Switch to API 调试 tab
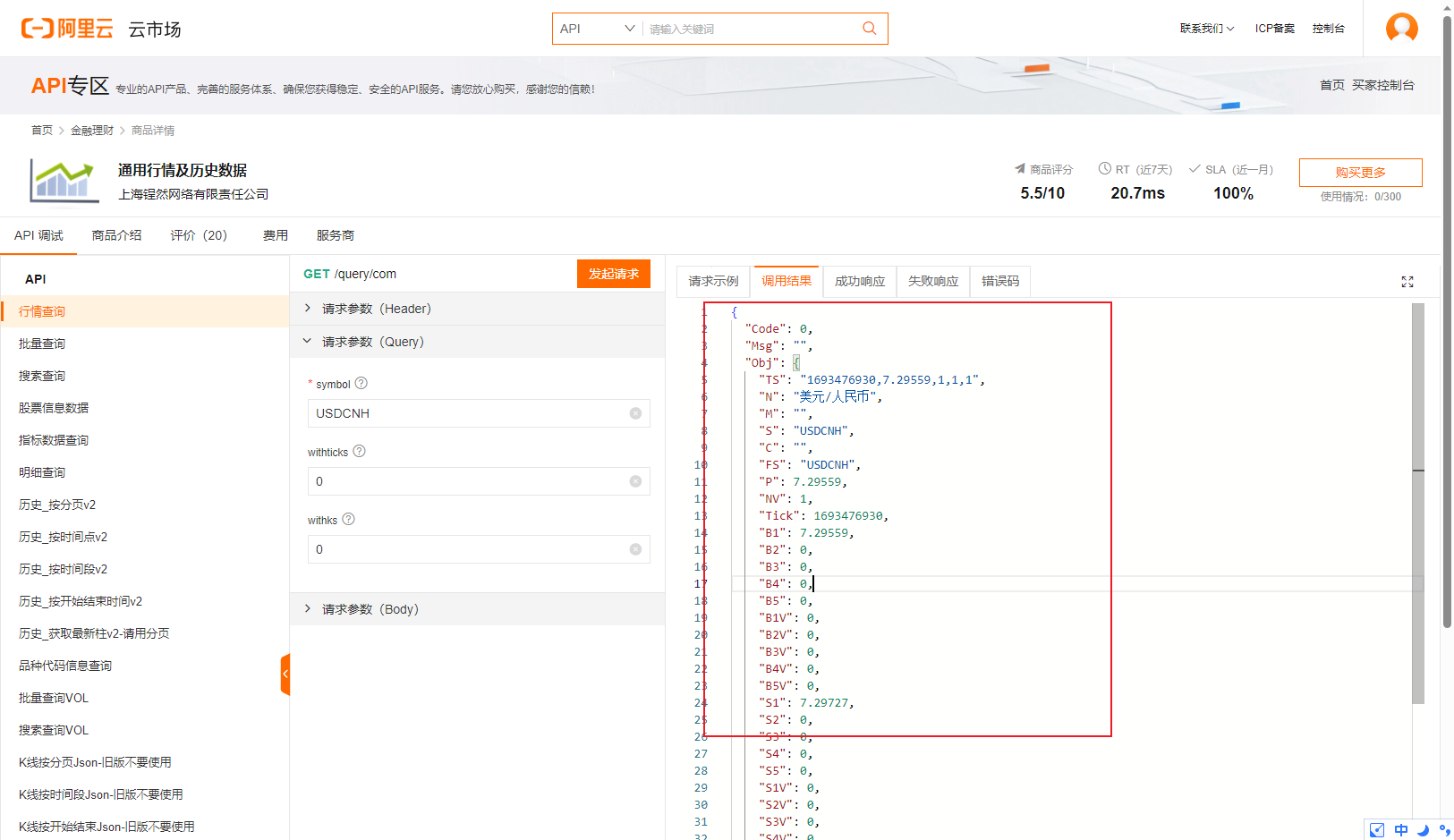The height and width of the screenshot is (840, 1454). click(x=38, y=235)
